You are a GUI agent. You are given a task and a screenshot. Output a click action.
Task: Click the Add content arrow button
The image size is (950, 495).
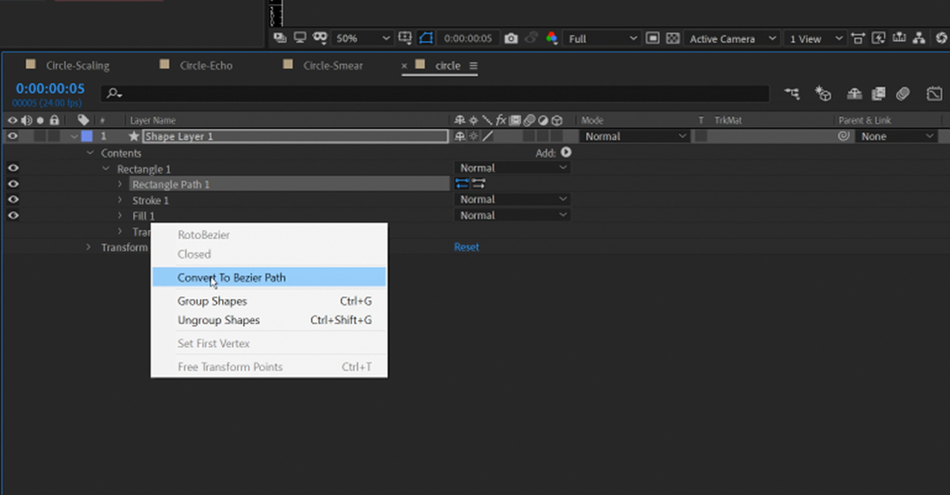[566, 153]
